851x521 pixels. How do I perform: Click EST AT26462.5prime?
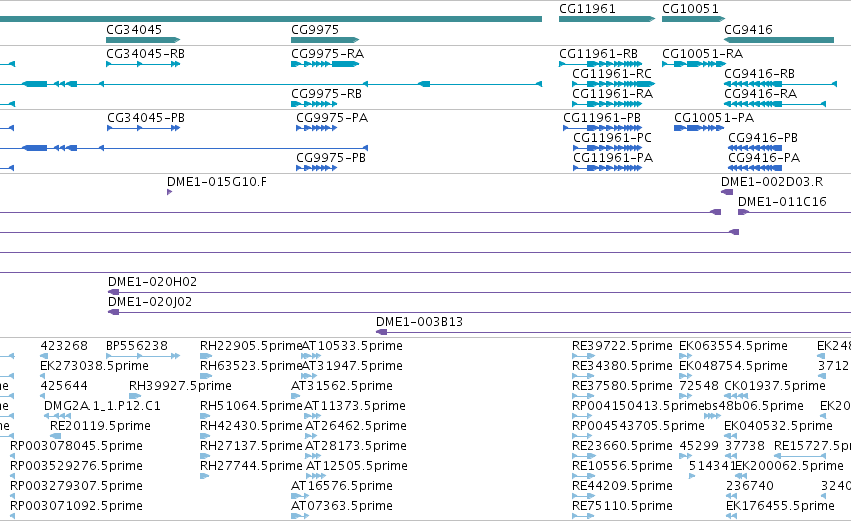point(312,436)
